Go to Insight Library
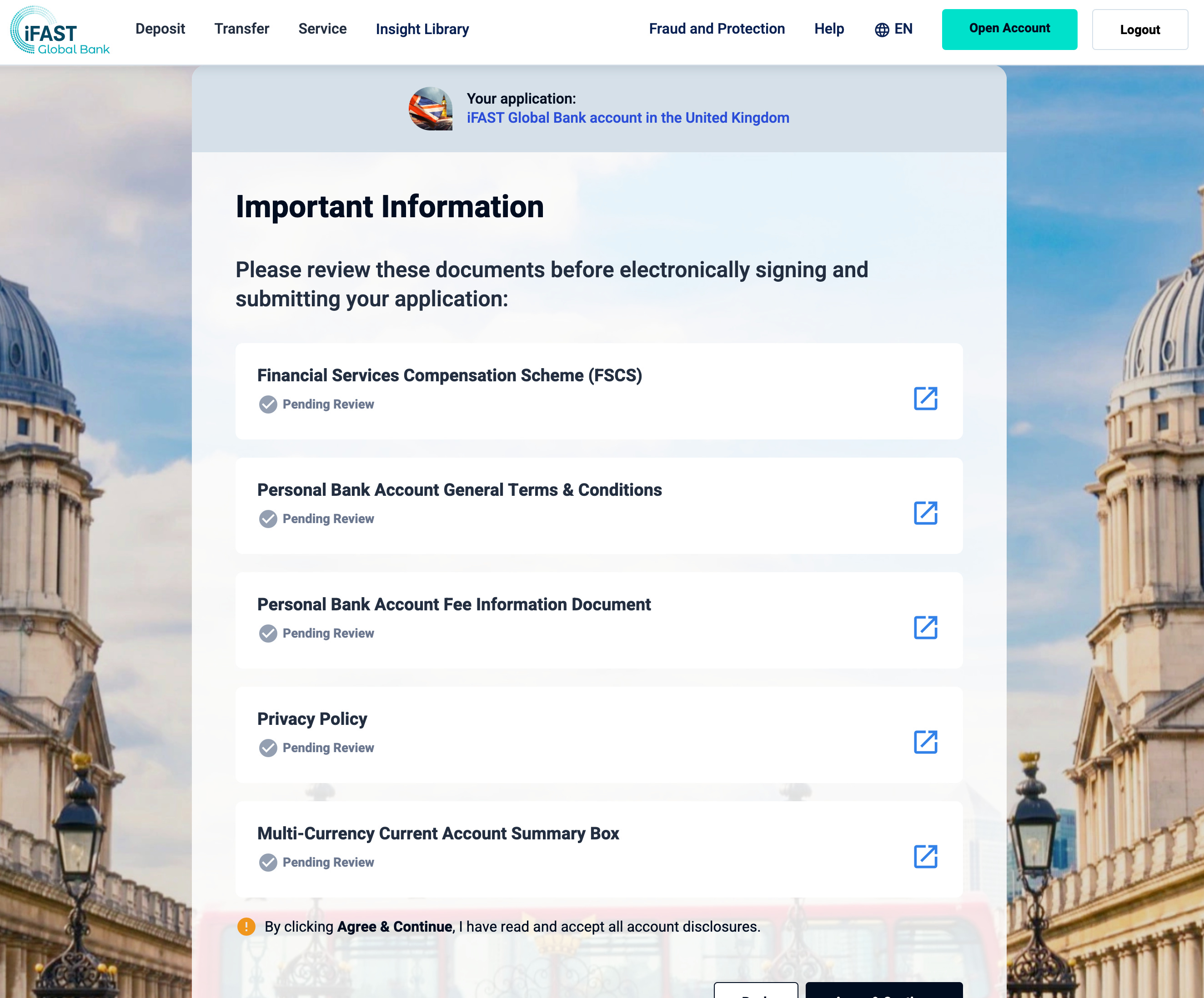The width and height of the screenshot is (1204, 998). tap(422, 29)
